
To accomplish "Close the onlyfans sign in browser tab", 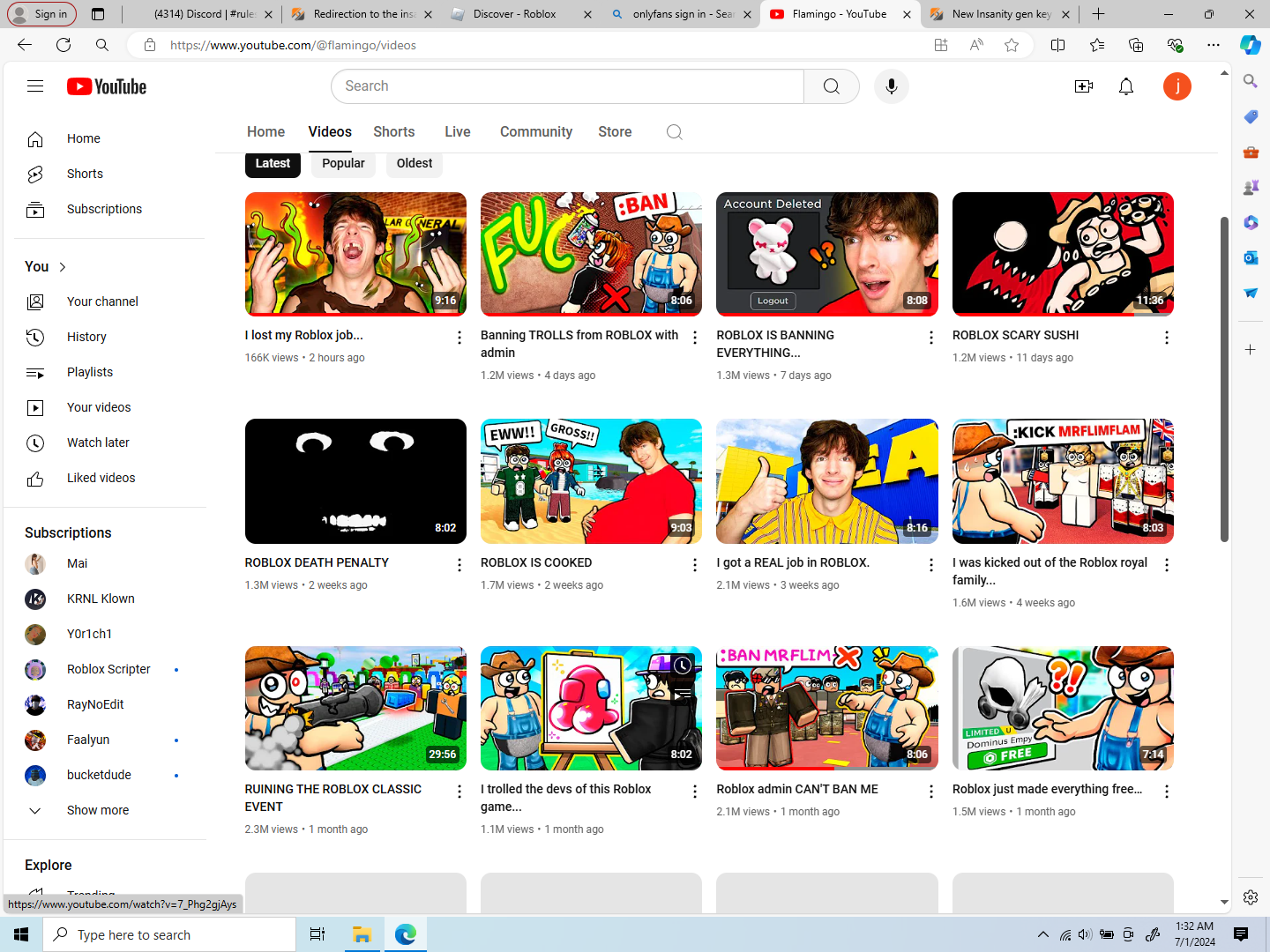I will coord(747,14).
